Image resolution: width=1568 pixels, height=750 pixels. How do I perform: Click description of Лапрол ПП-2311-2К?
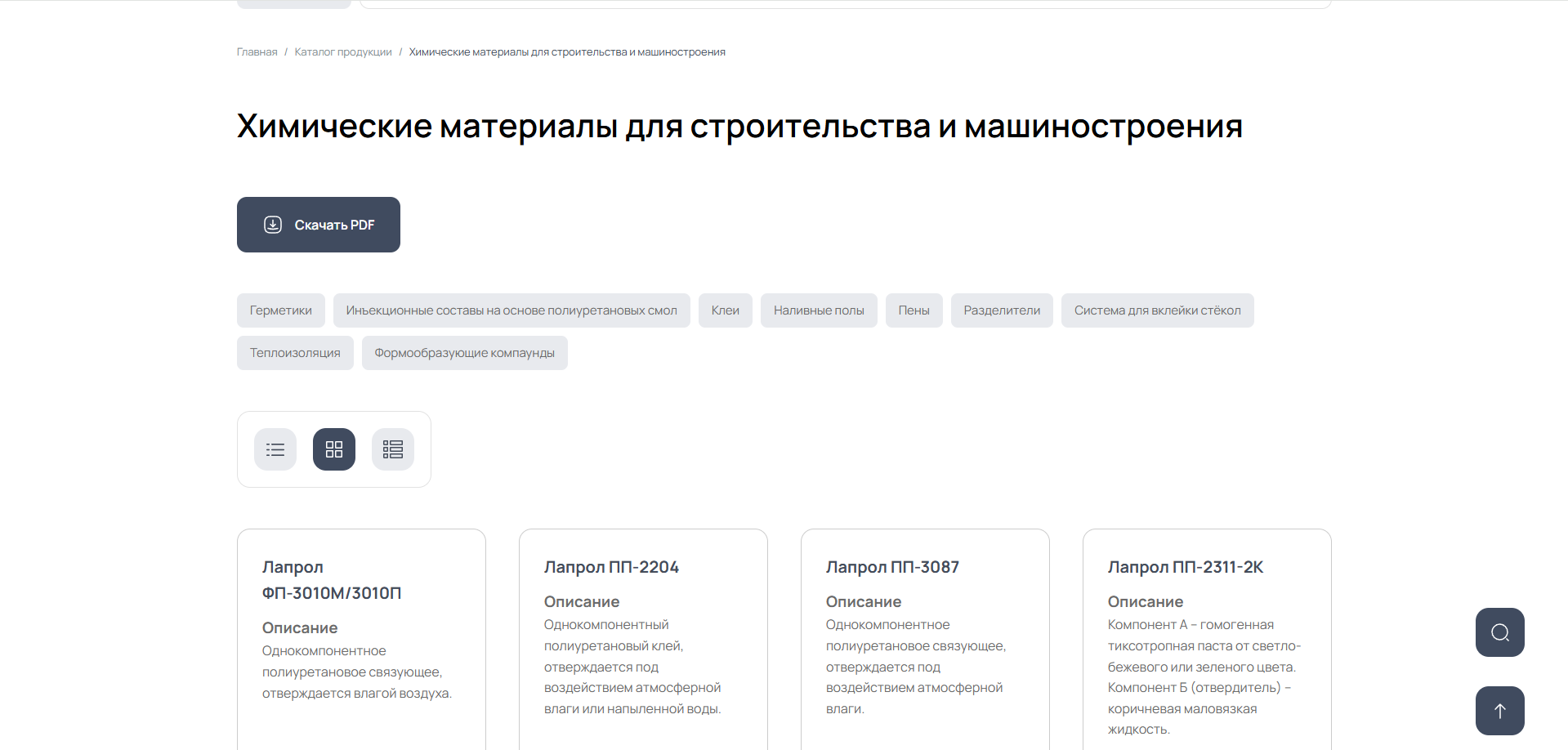tap(1204, 677)
